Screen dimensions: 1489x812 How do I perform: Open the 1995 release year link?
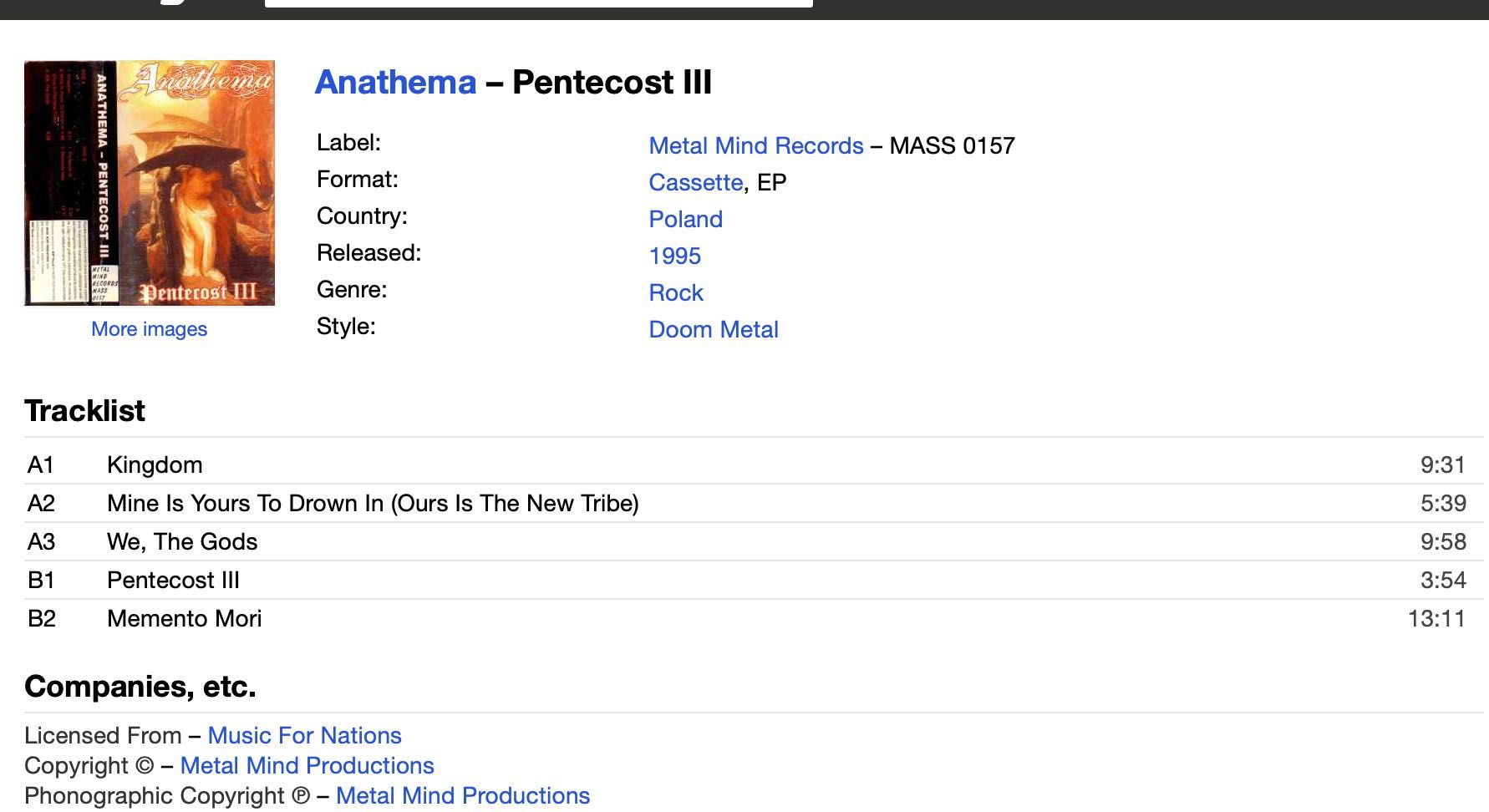[x=675, y=256]
